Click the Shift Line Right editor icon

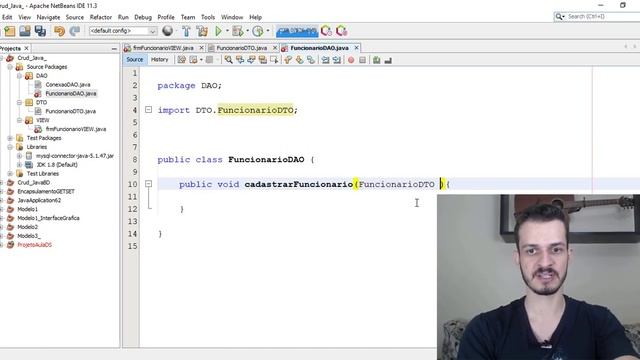[337, 60]
